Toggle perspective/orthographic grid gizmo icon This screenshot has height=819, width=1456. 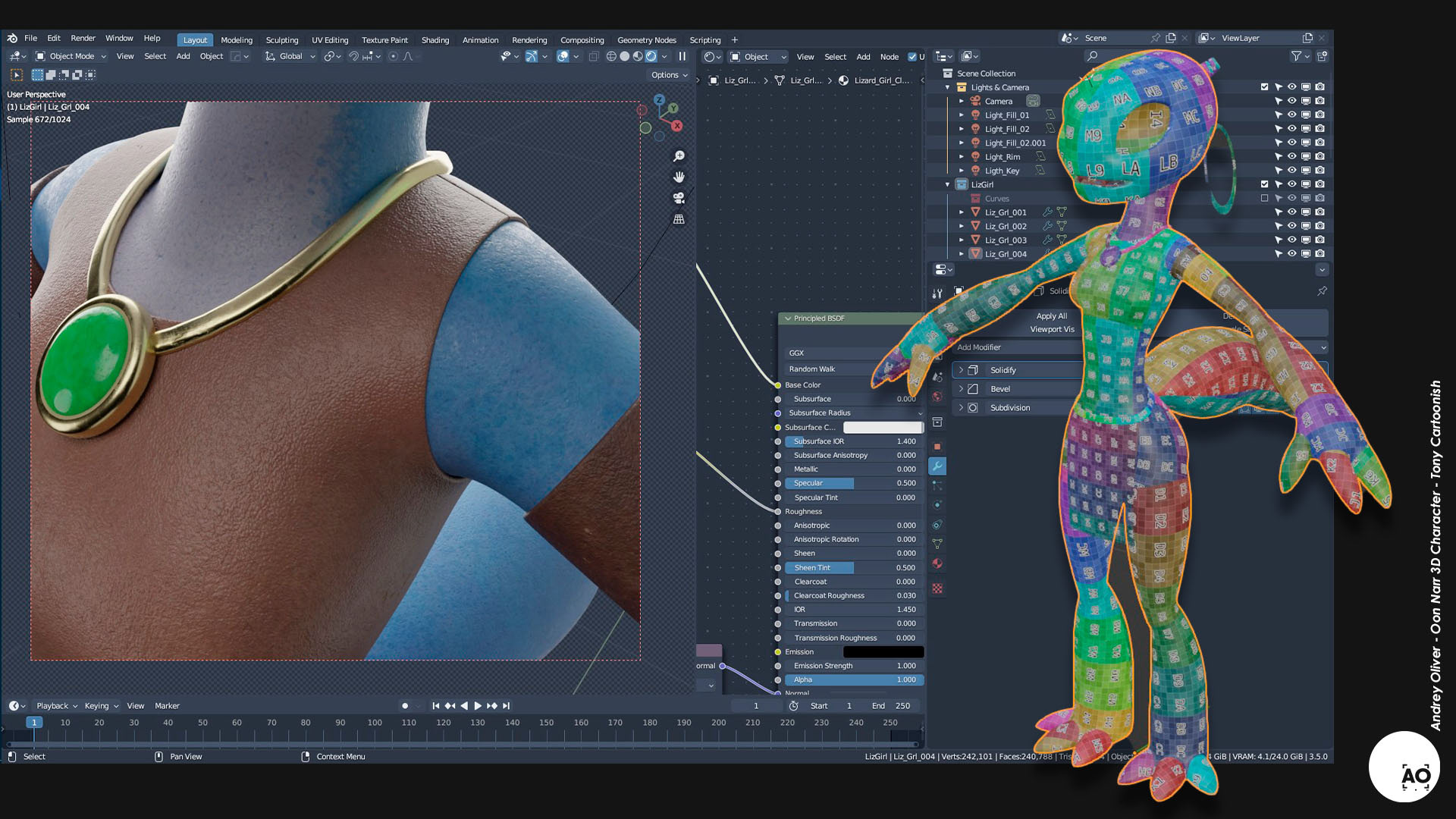coord(679,219)
